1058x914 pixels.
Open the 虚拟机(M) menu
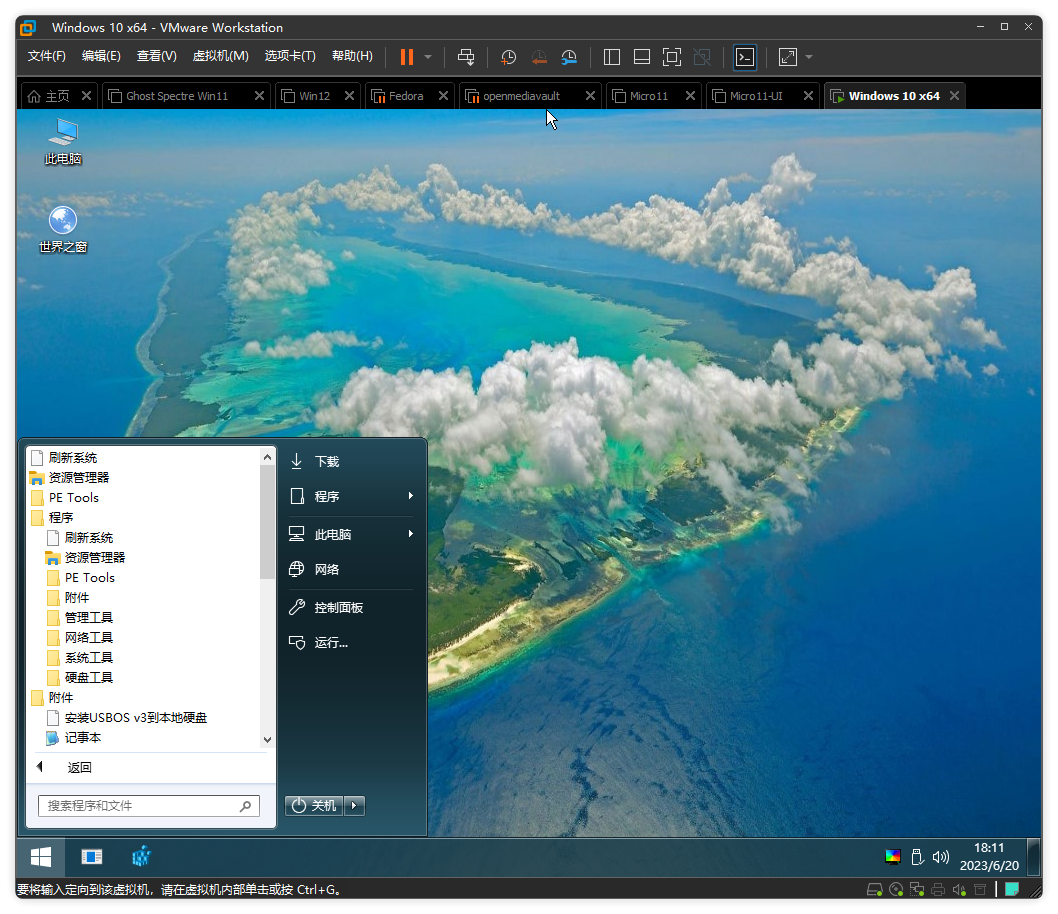point(220,56)
